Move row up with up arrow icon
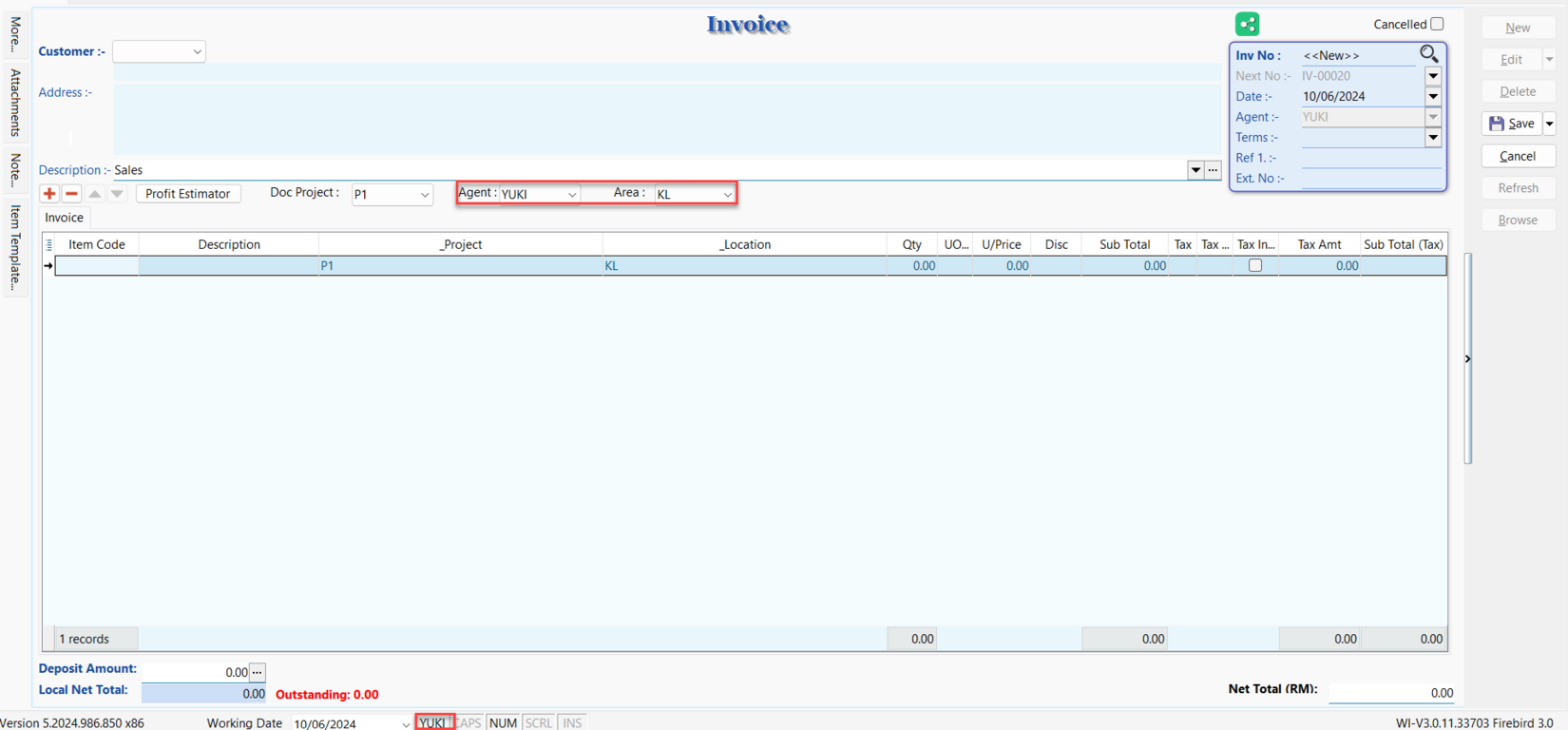The image size is (1568, 730). click(94, 193)
